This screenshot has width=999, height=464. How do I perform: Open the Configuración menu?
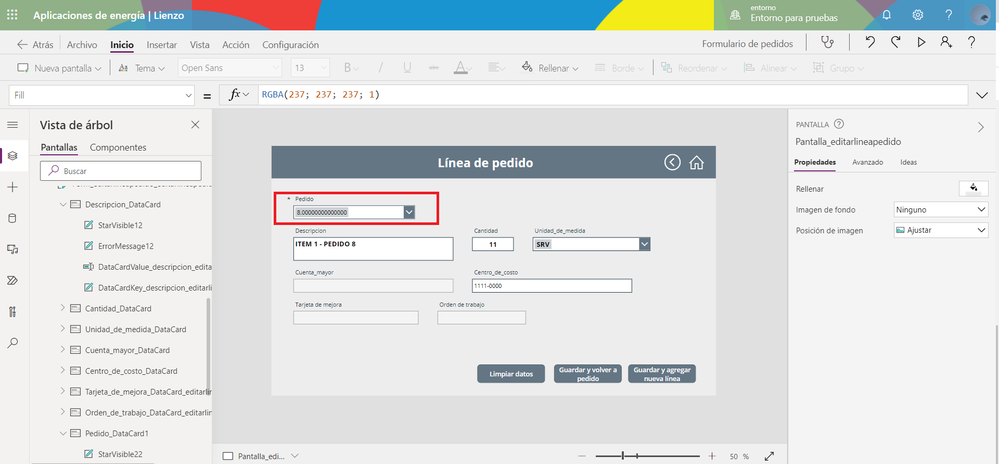291,45
